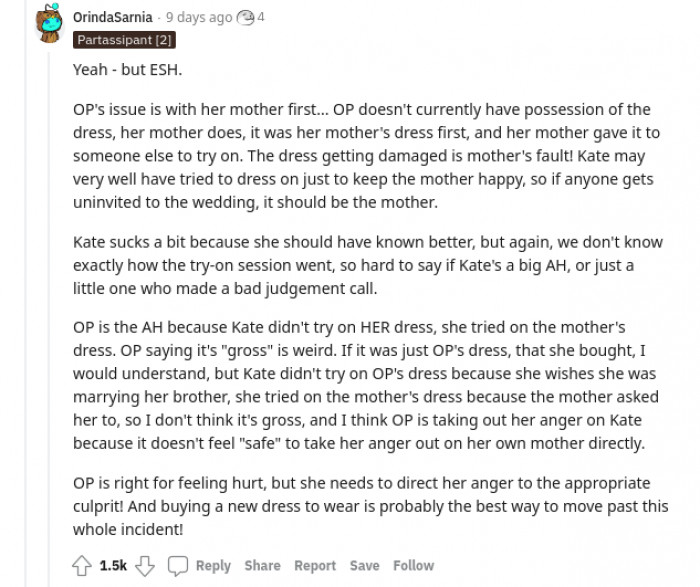Click the '9 days ago' timestamp

[199, 17]
